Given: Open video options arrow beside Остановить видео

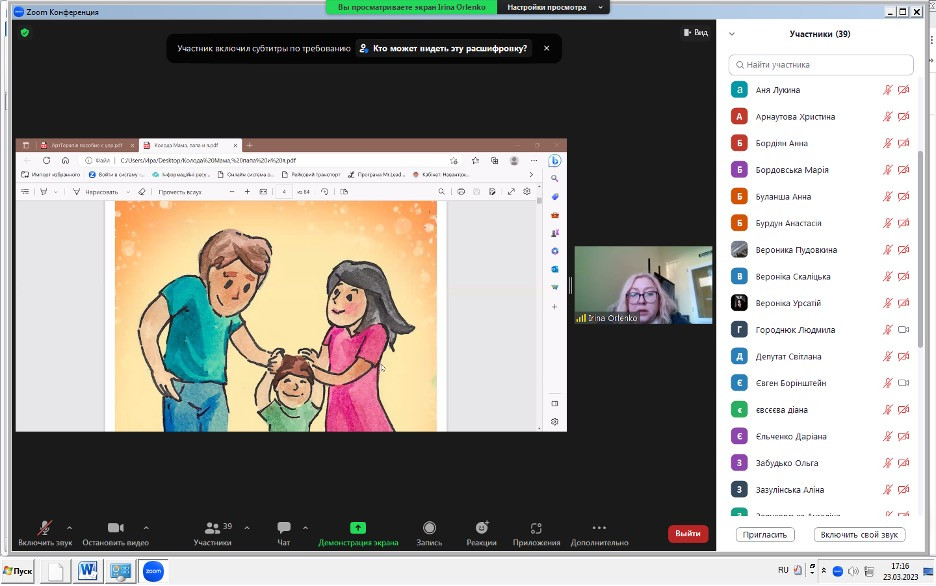Looking at the screenshot, I should click(146, 526).
